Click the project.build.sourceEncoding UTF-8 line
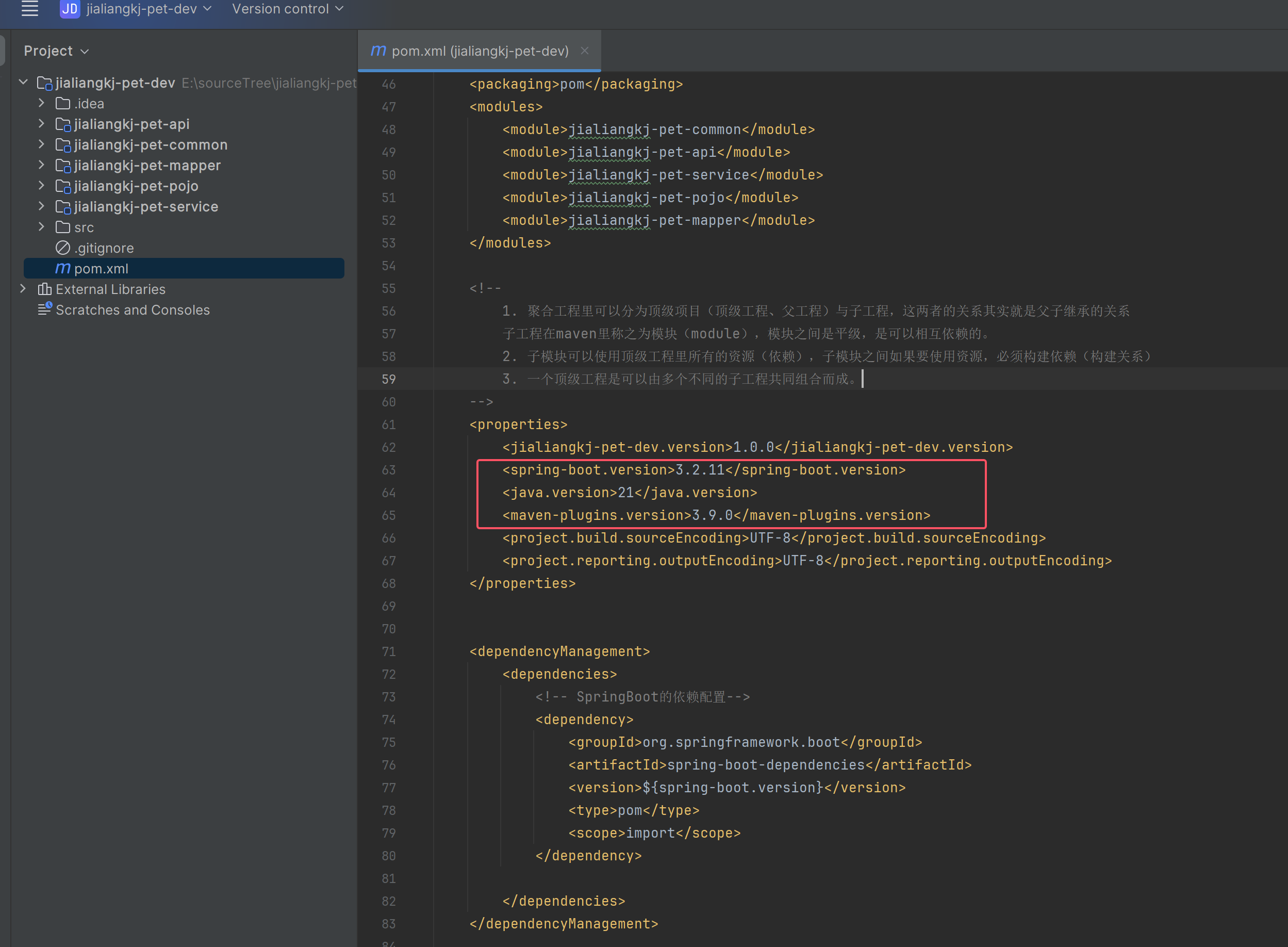Viewport: 1288px width, 947px height. tap(774, 538)
